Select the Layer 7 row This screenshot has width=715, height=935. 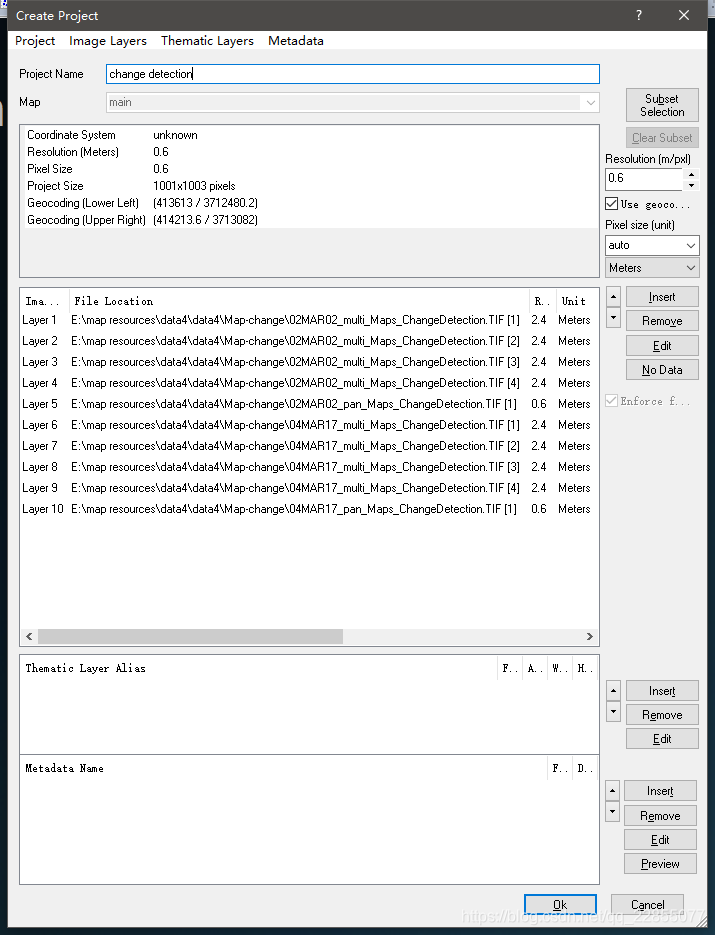(x=307, y=446)
